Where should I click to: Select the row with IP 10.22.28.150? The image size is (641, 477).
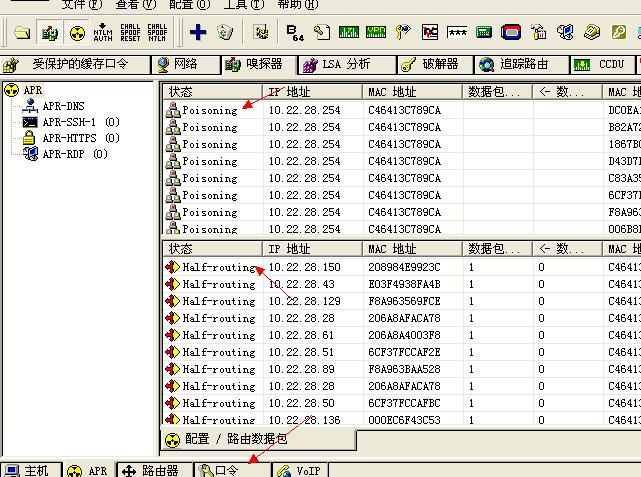[x=402, y=267]
